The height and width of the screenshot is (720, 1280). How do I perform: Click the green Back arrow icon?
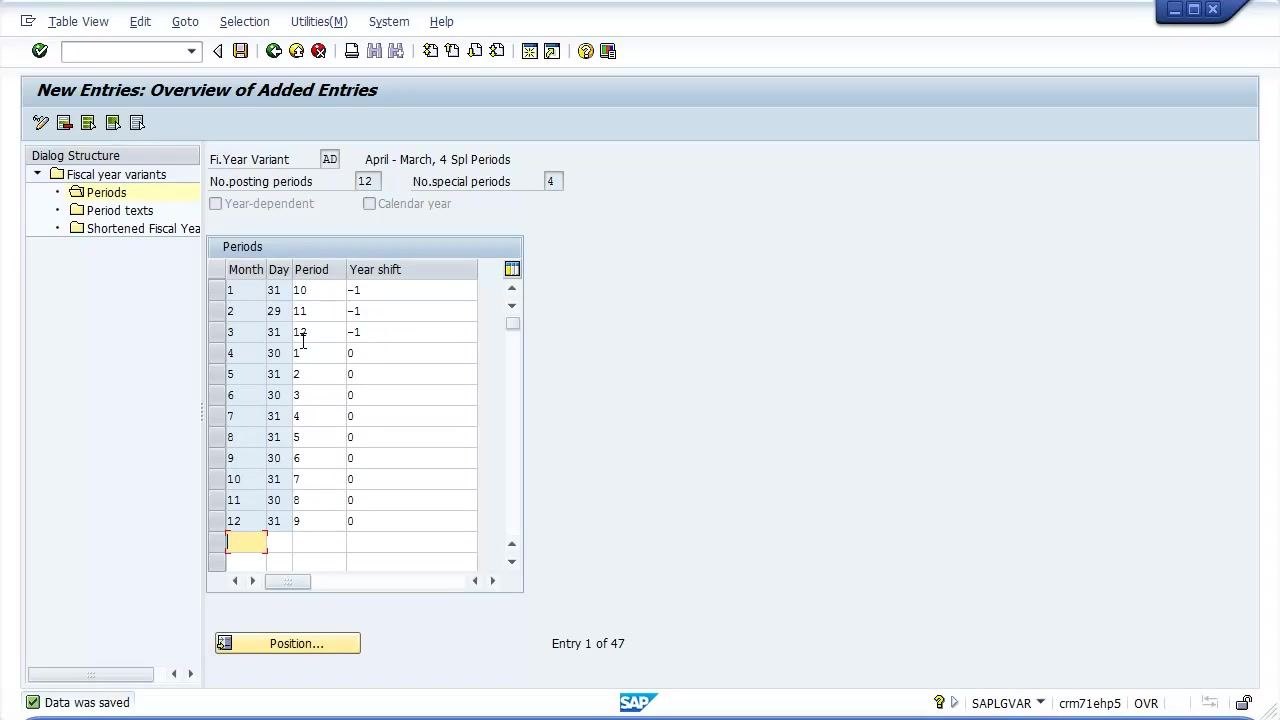pyautogui.click(x=273, y=51)
